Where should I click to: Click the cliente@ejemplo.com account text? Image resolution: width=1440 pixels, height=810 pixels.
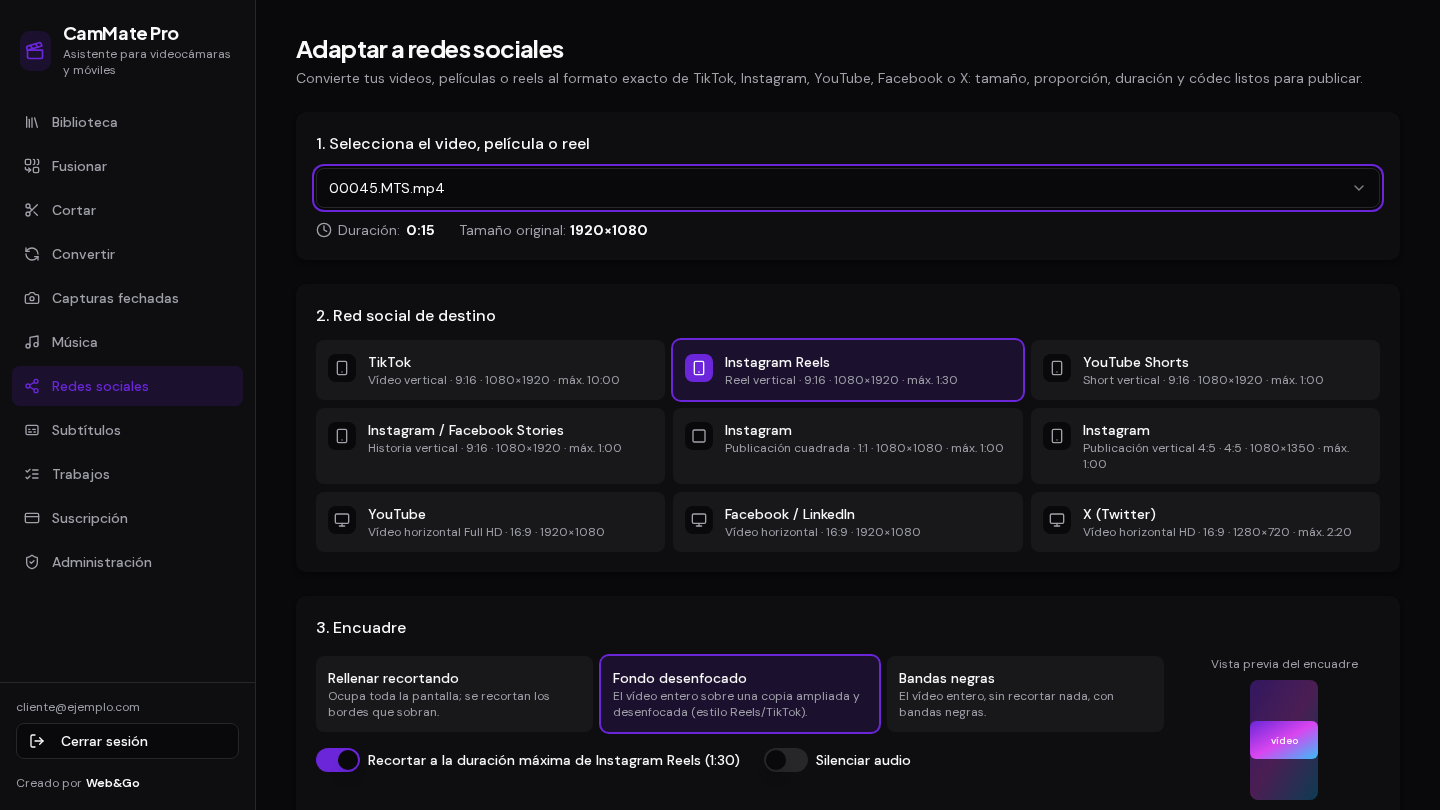pyautogui.click(x=78, y=707)
